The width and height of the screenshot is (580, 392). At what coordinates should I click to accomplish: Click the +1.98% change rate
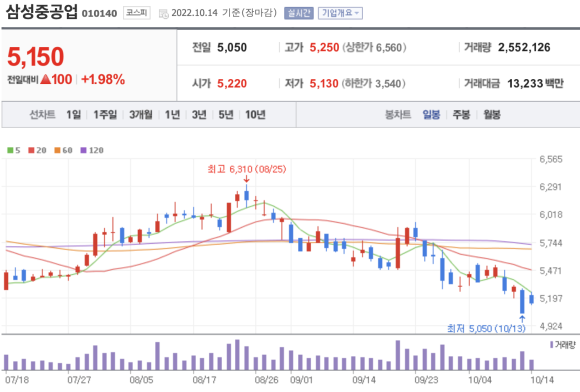tap(103, 79)
